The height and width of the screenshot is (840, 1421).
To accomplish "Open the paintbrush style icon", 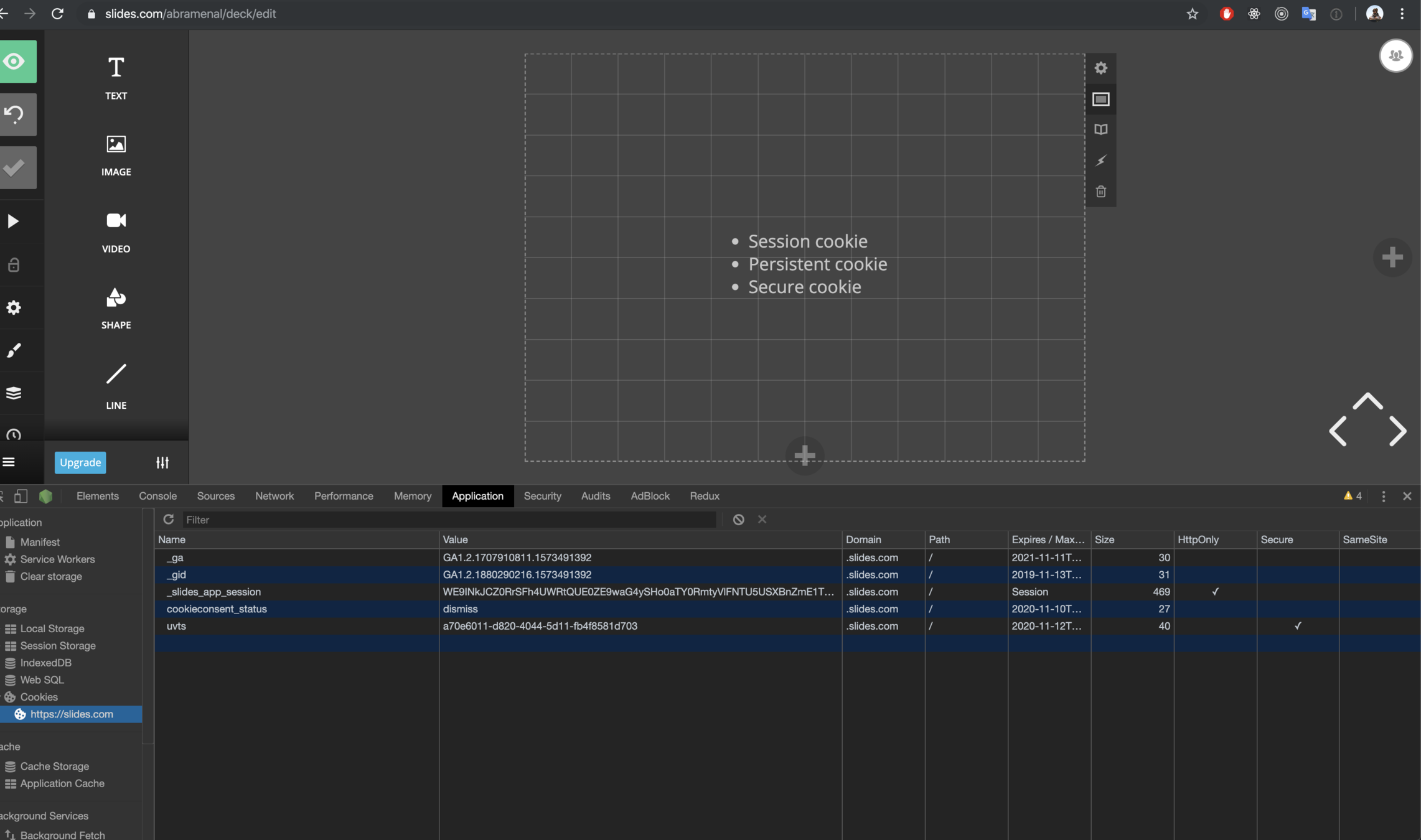I will coord(14,350).
